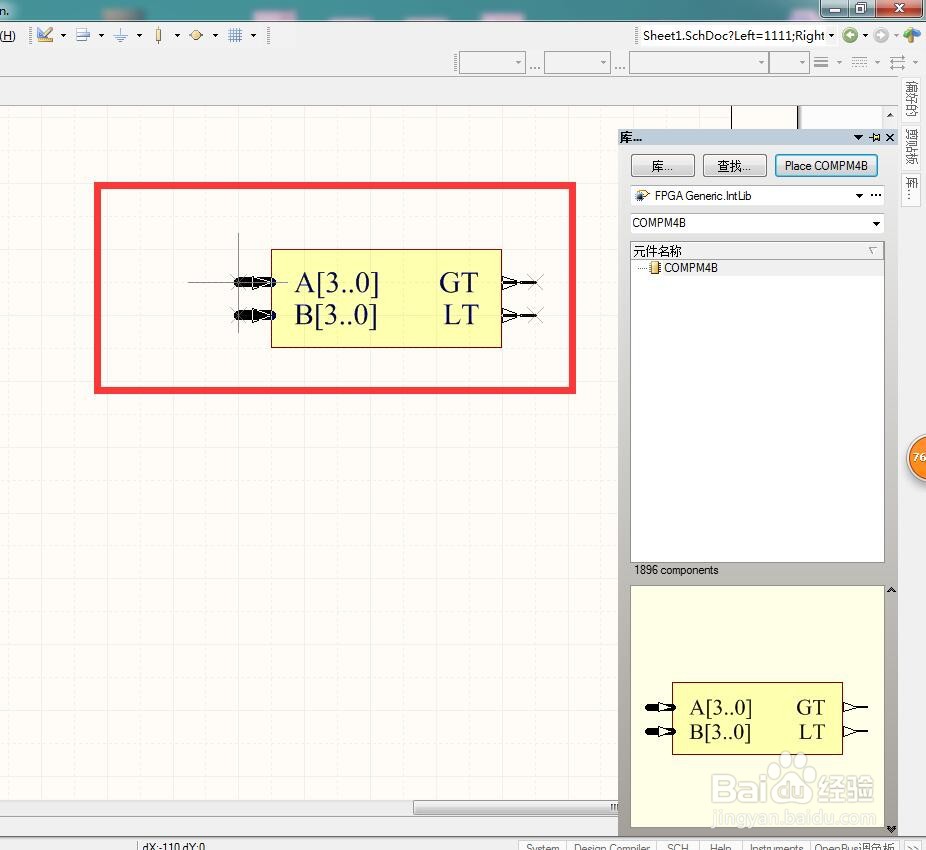Open the FPGA Generic.IntLib library dropdown

859,196
